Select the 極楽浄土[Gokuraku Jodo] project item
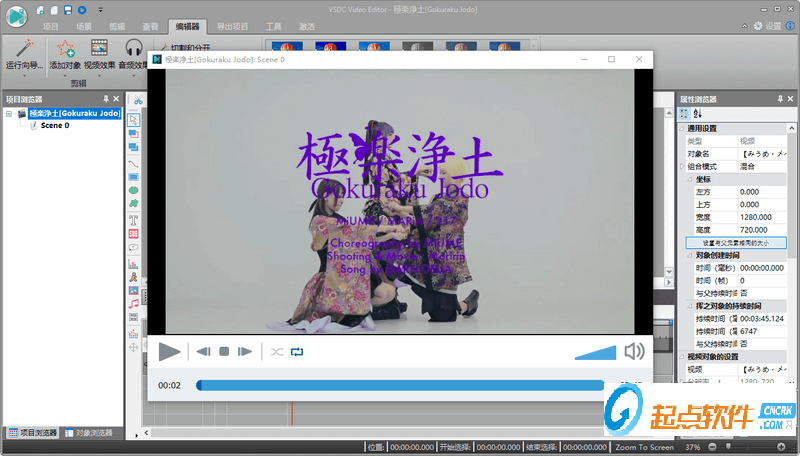 pos(74,113)
